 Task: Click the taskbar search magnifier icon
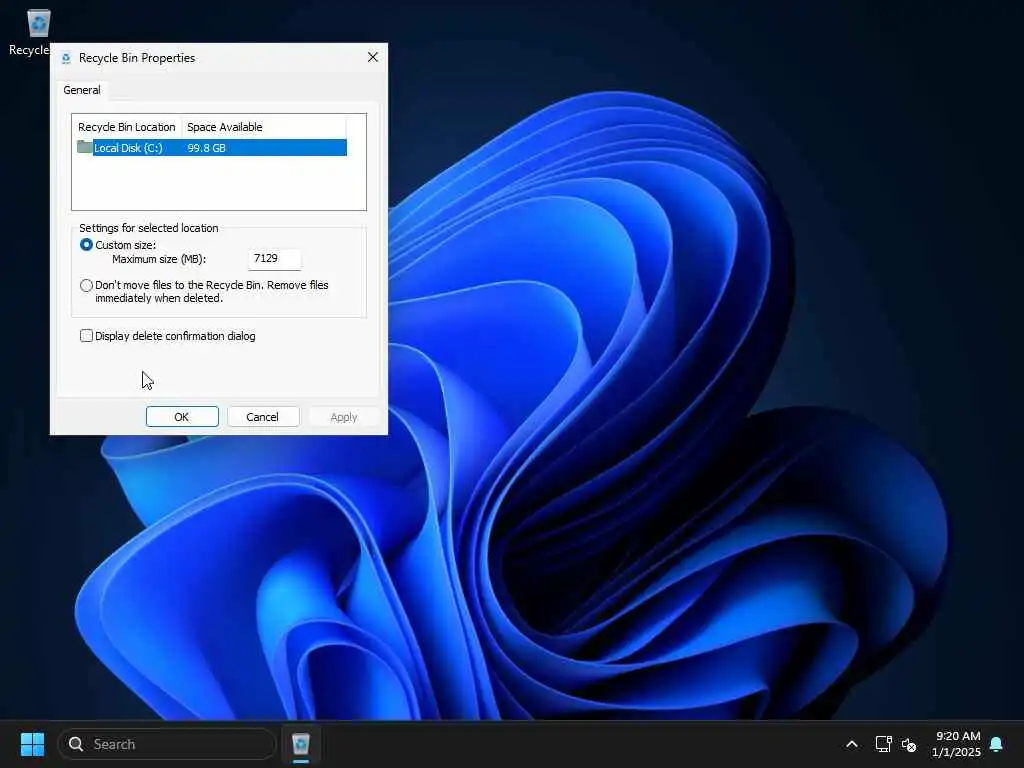coord(76,744)
